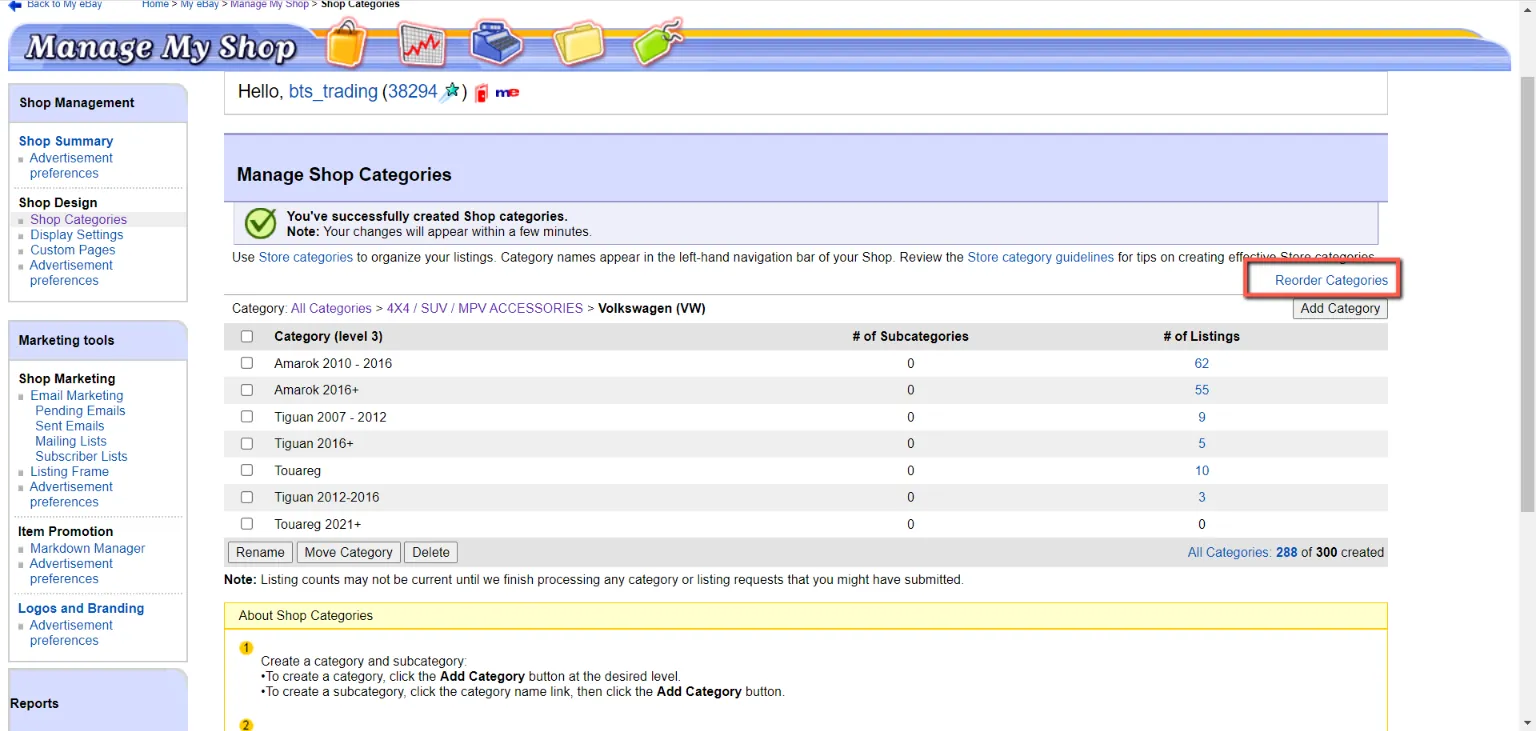Click the Amarok 2016+ category name
The height and width of the screenshot is (731, 1536).
click(x=316, y=390)
